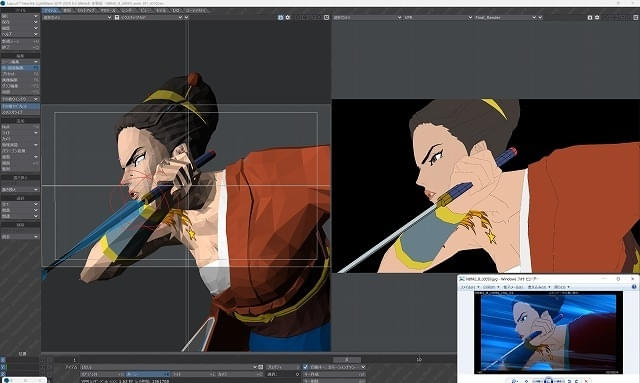
Task: Click the Photo Viewer app icon in its title bar
Action: point(462,279)
